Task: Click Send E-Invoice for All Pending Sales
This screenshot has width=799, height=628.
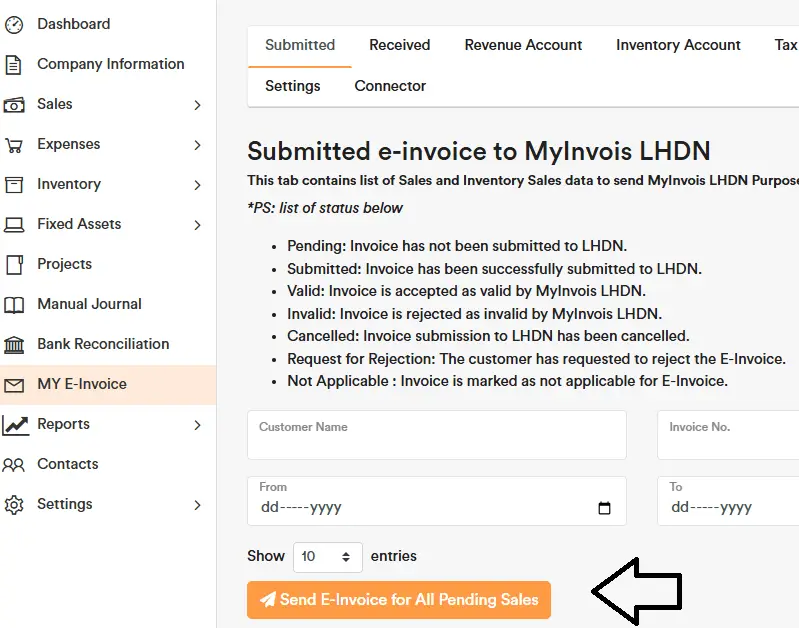Action: click(399, 600)
